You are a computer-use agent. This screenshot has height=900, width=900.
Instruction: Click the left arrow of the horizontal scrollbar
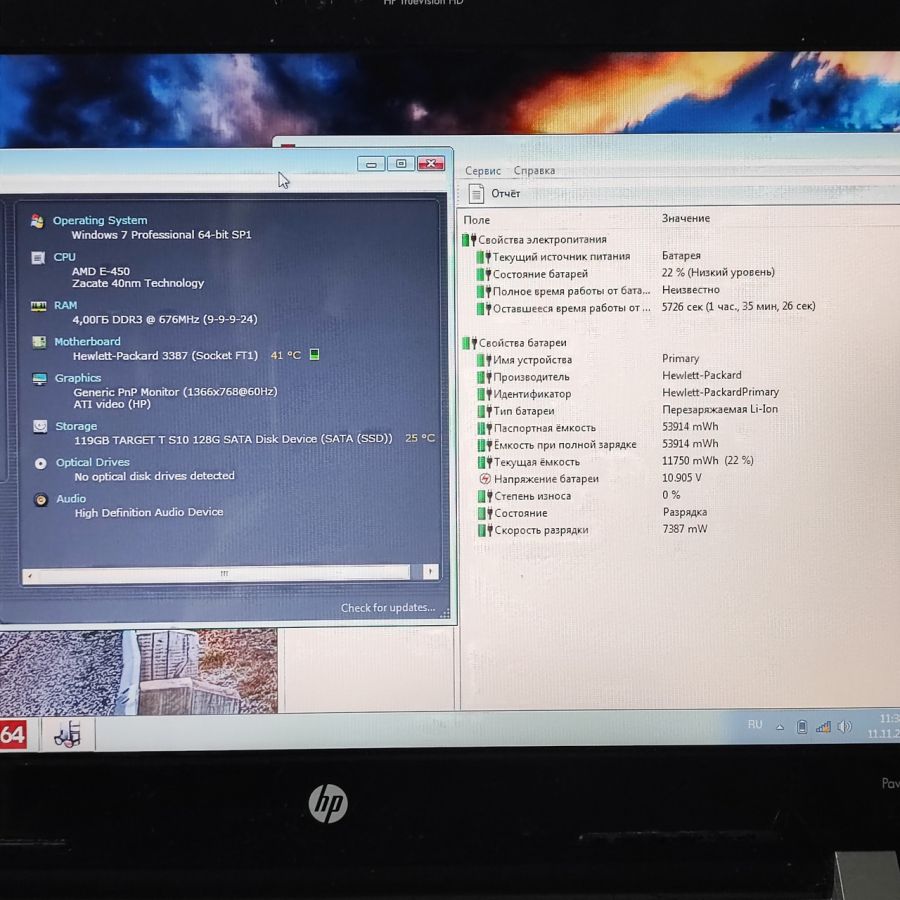click(30, 575)
